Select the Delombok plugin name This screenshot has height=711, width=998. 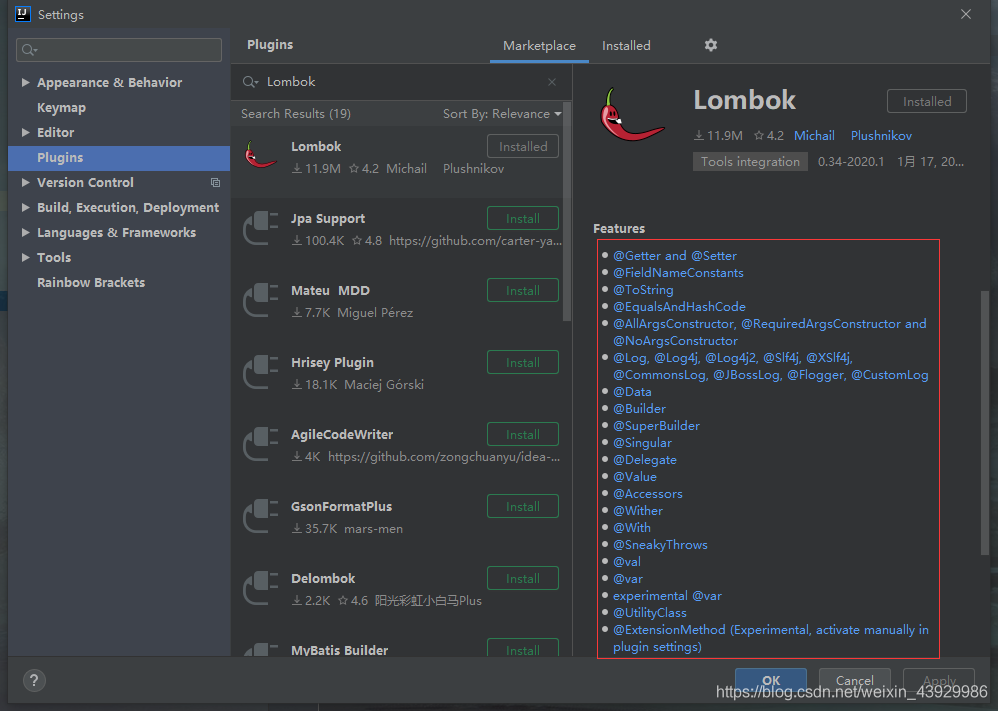coord(323,579)
